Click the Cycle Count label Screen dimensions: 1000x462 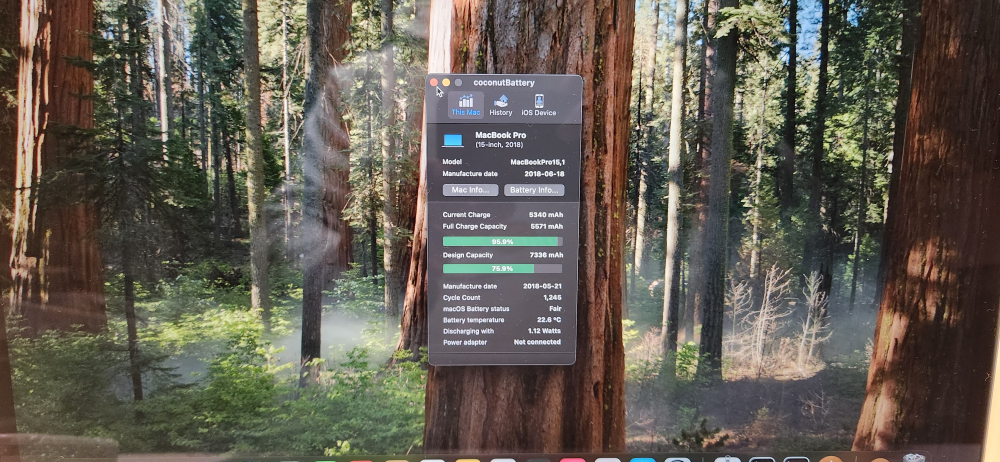point(462,297)
